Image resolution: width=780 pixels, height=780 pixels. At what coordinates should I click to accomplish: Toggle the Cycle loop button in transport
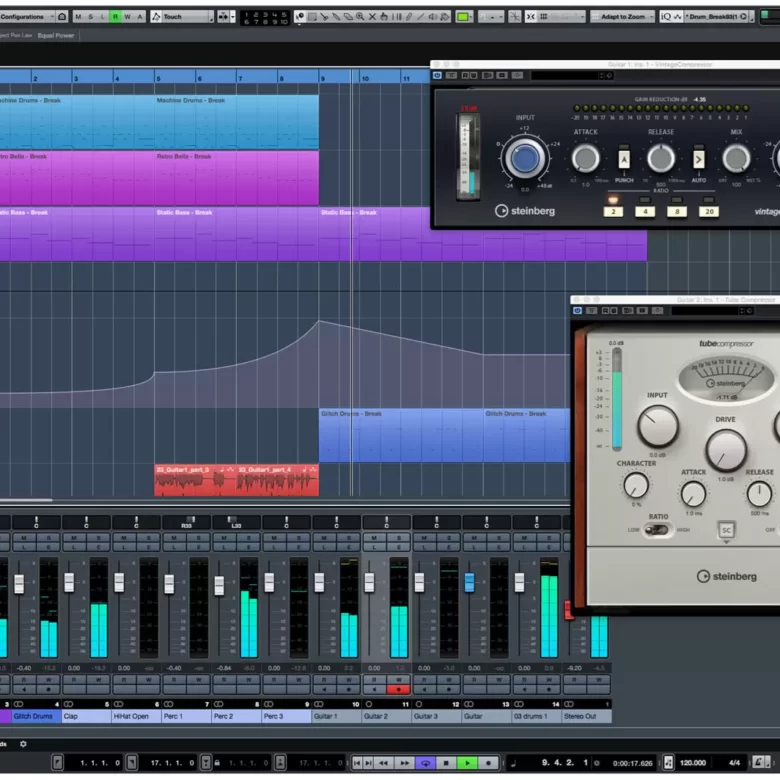[x=425, y=763]
